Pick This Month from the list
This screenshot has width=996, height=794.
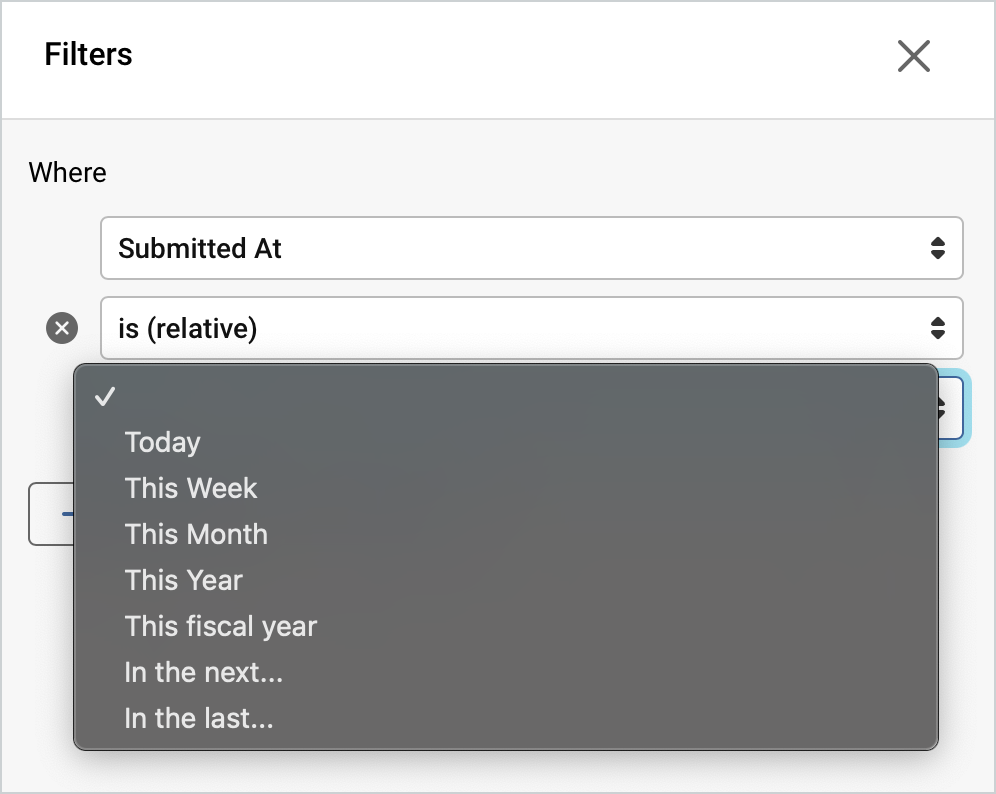196,533
